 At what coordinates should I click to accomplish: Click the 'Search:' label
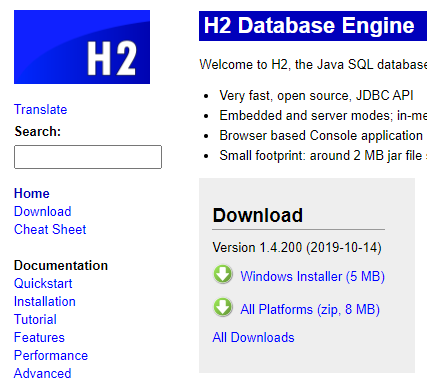click(38, 131)
